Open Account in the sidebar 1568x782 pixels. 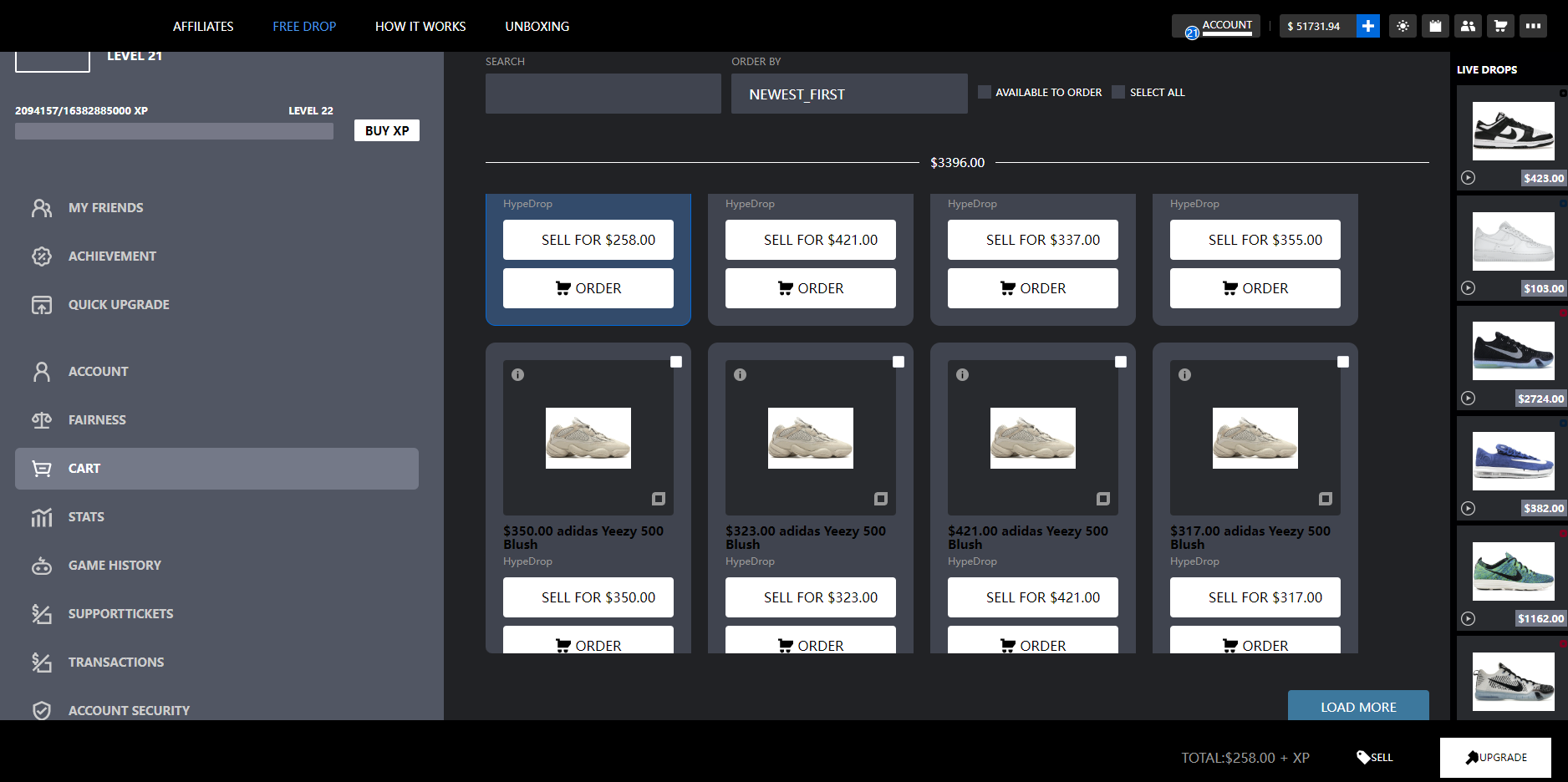(217, 371)
